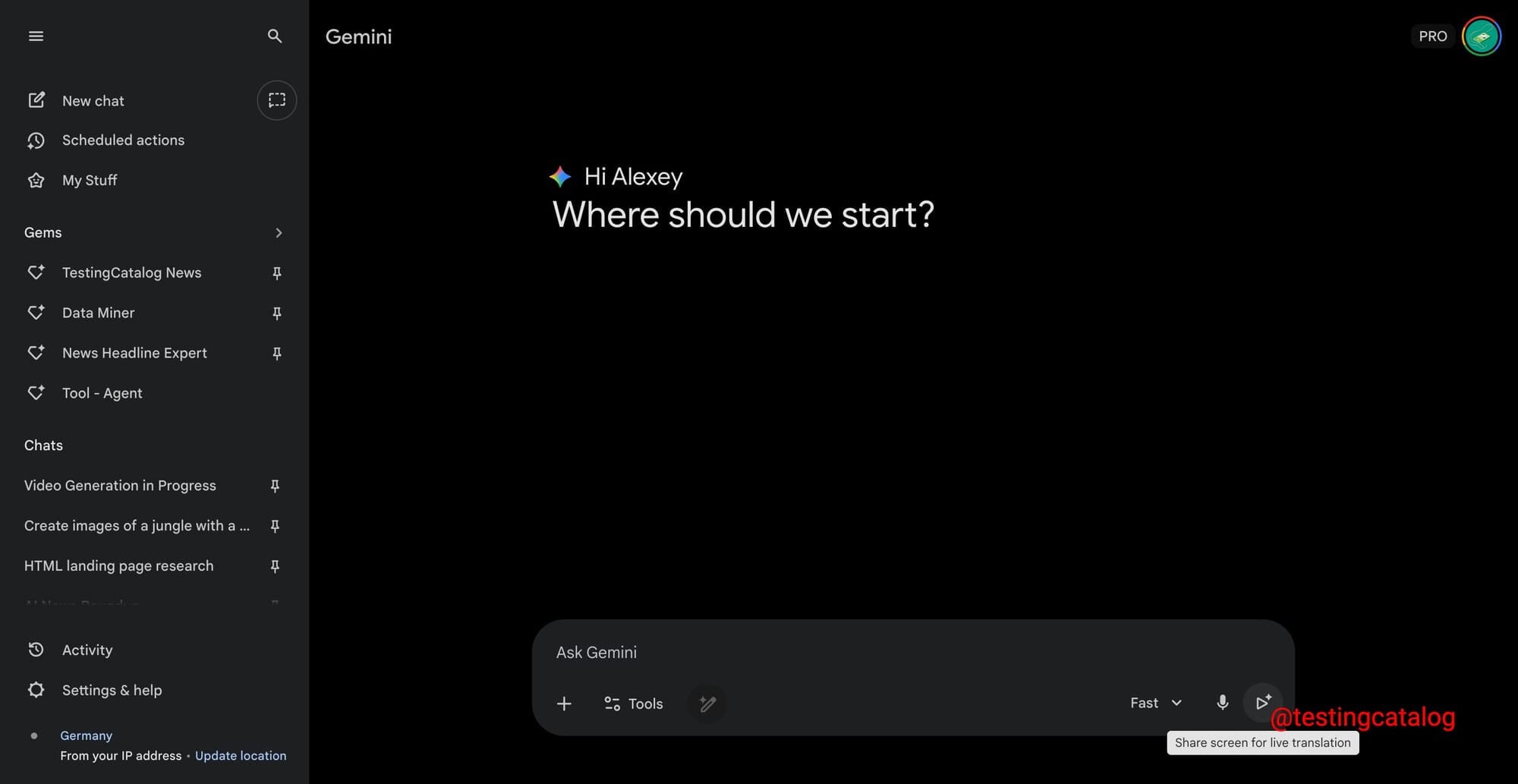Start a New chat

click(93, 101)
